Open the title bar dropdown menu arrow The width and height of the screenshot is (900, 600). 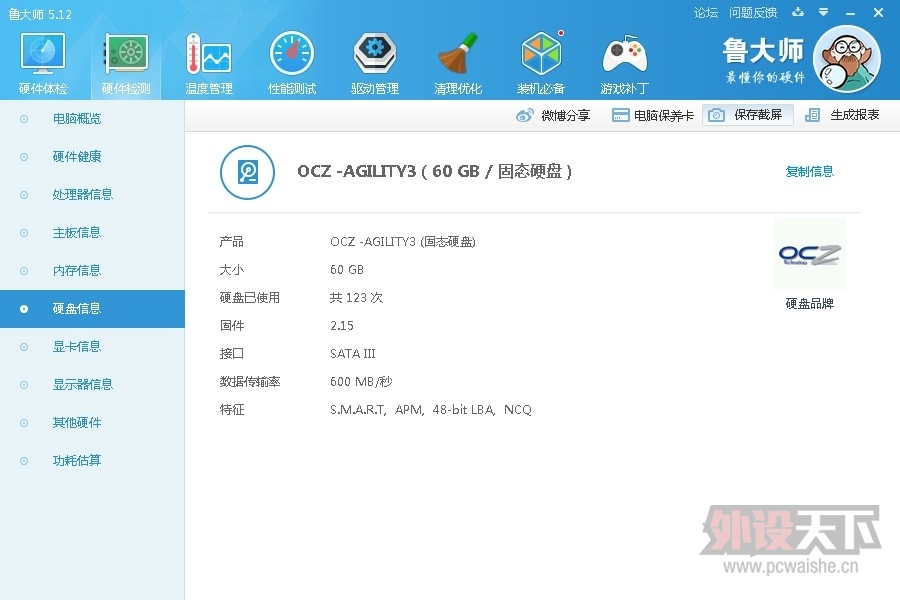pos(823,13)
